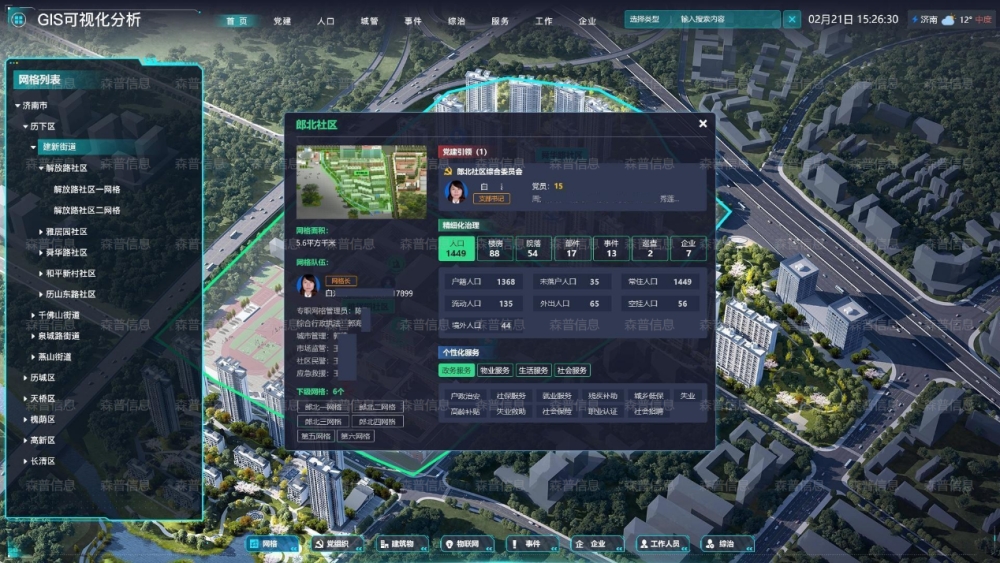This screenshot has height=563, width=1000.
Task: Select 和平新村社区 in the tree
Action: pos(71,273)
